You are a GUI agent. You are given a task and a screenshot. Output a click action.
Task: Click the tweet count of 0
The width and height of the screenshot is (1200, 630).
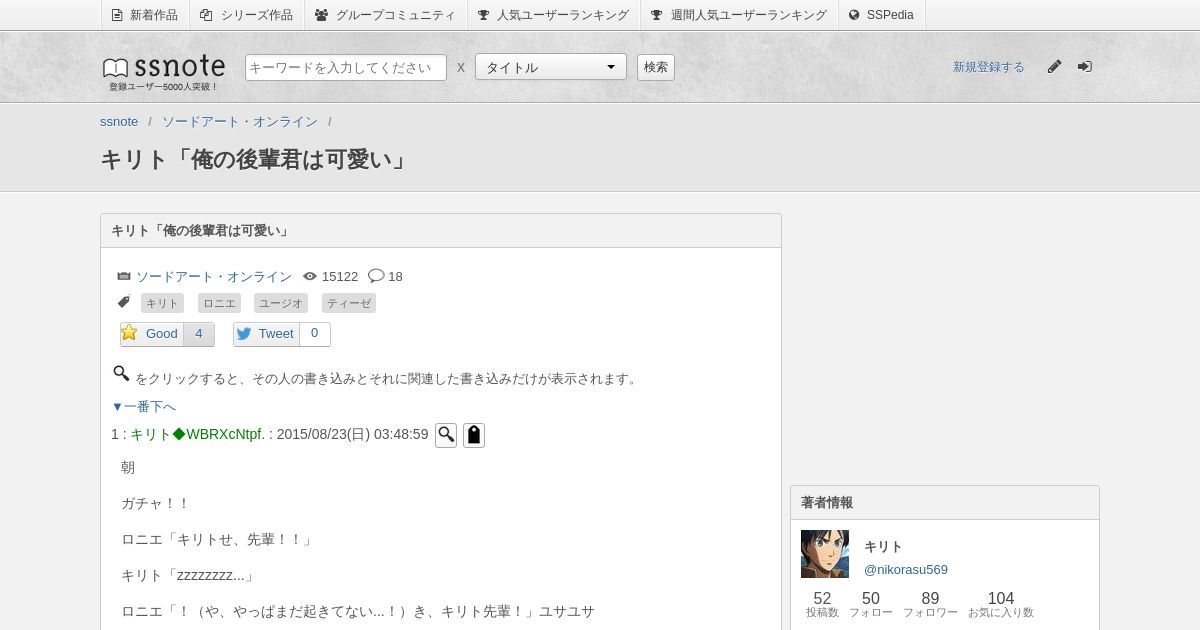(315, 334)
